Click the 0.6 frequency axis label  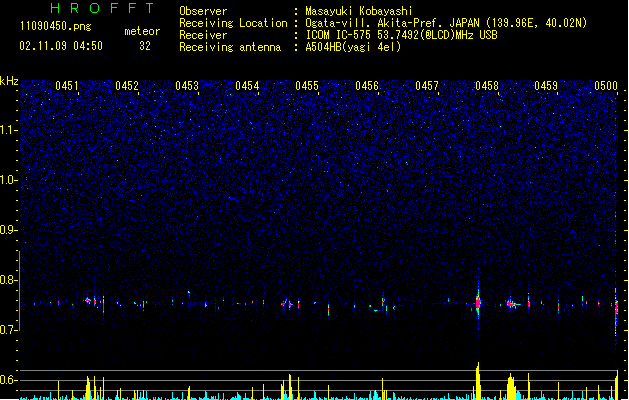click(x=8, y=380)
